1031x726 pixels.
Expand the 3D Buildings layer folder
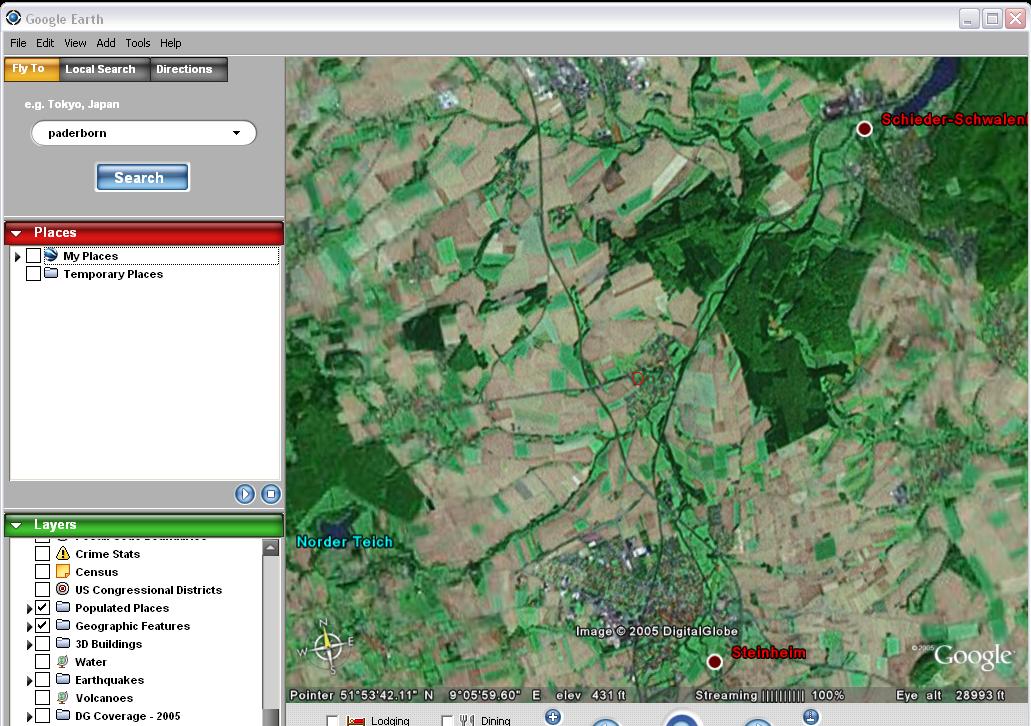pyautogui.click(x=30, y=644)
